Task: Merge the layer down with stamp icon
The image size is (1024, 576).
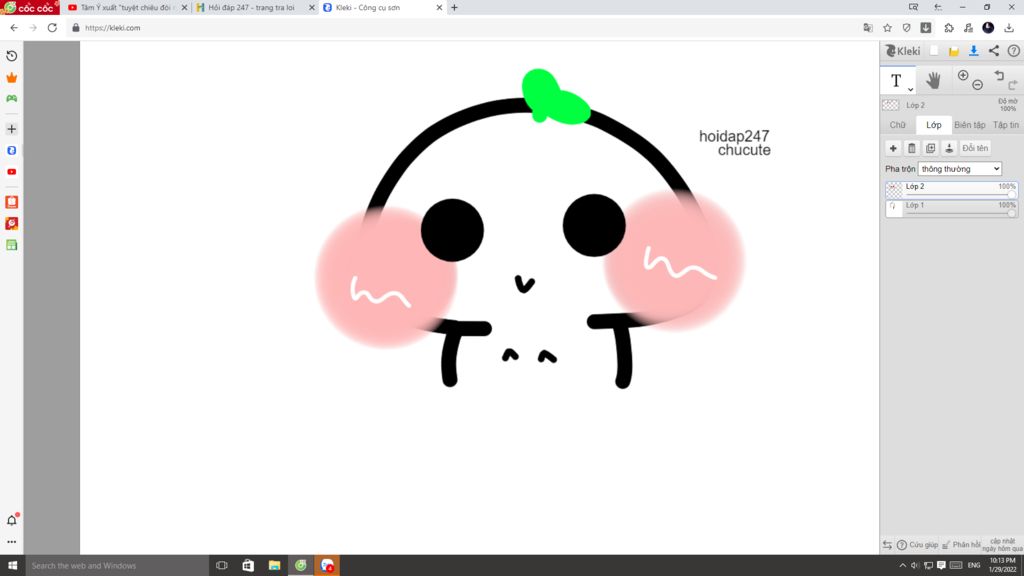Action: tap(950, 148)
